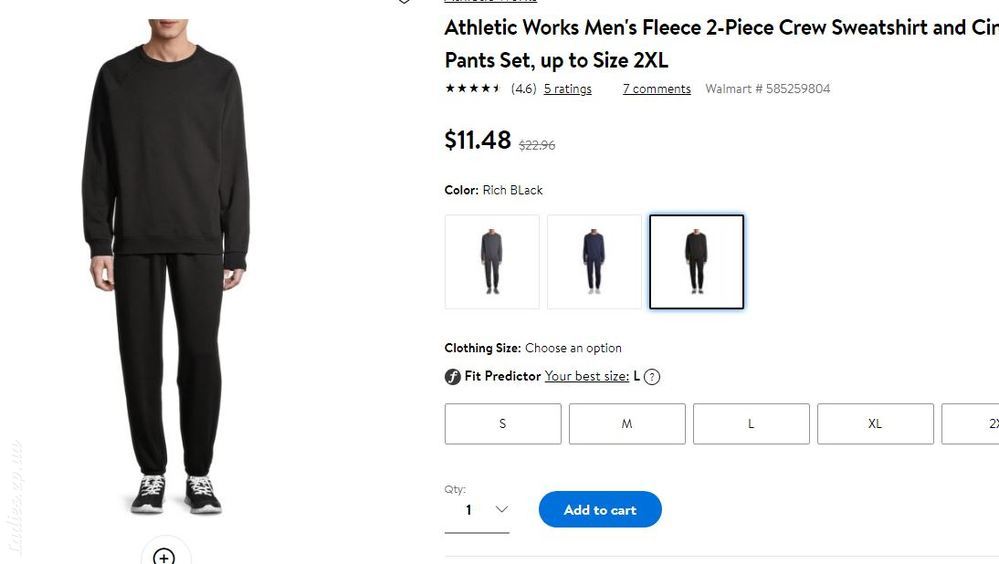Click the quantity value 1 selector
The width and height of the screenshot is (999, 564).
[x=477, y=510]
